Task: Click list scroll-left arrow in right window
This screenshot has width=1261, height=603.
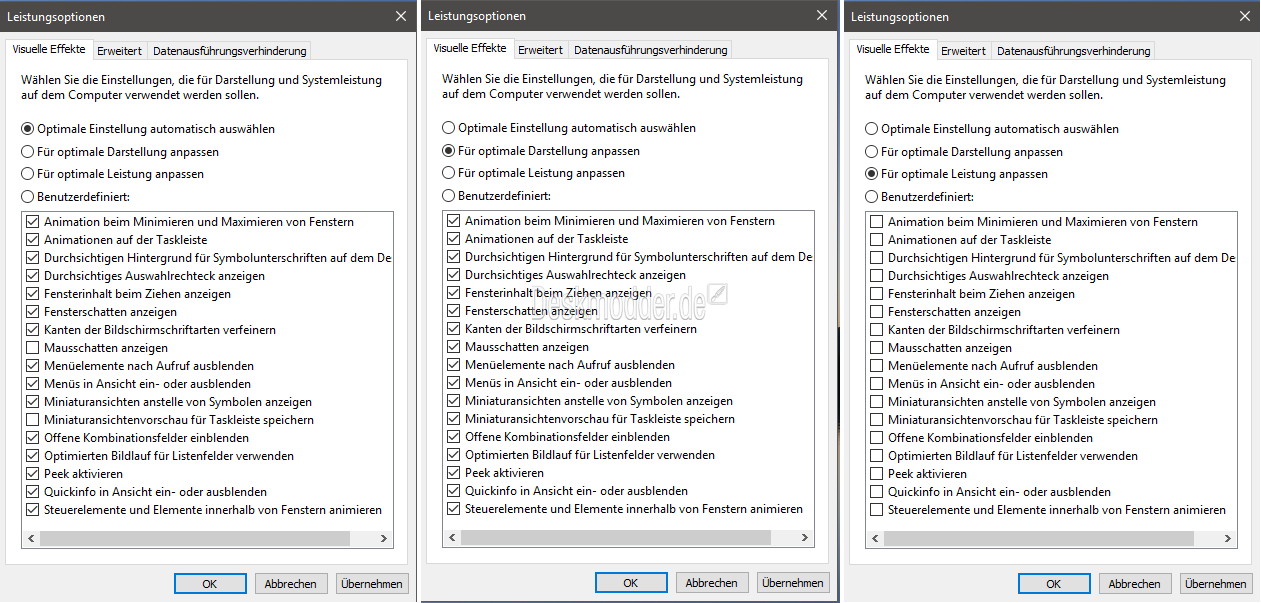Action: pyautogui.click(x=874, y=539)
